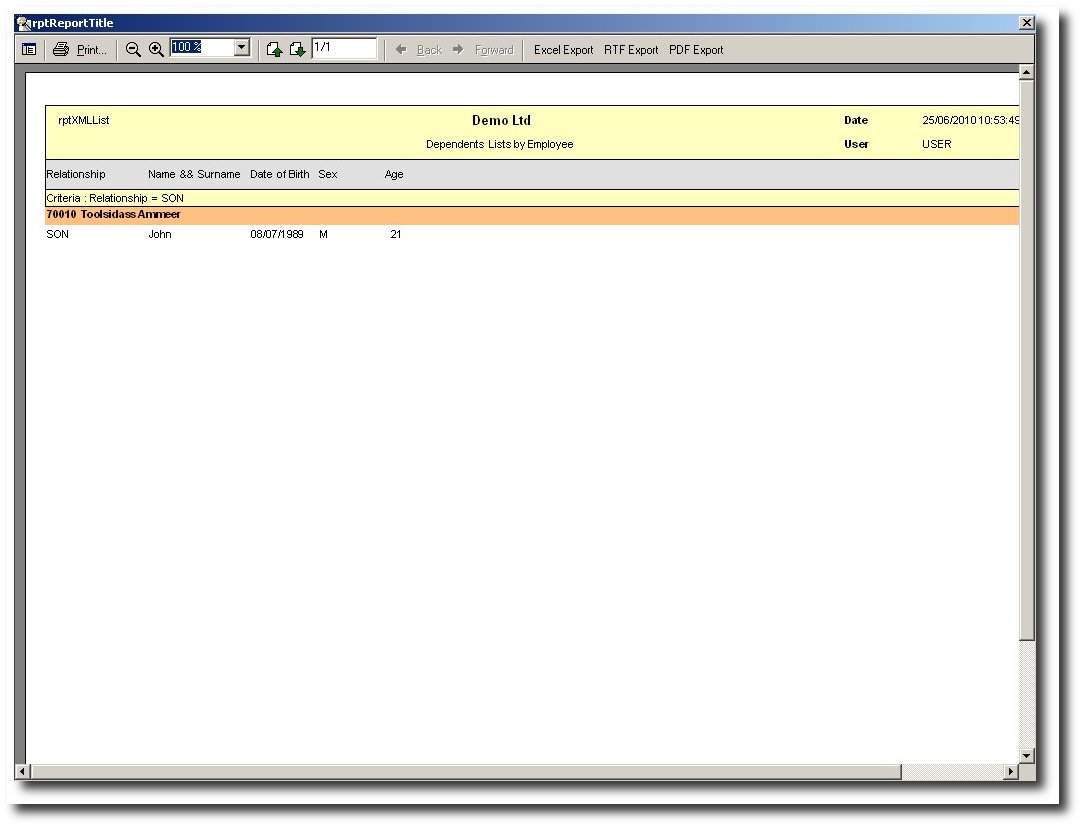
Task: Click the horizontal scrollbar right arrow
Action: tap(1010, 772)
